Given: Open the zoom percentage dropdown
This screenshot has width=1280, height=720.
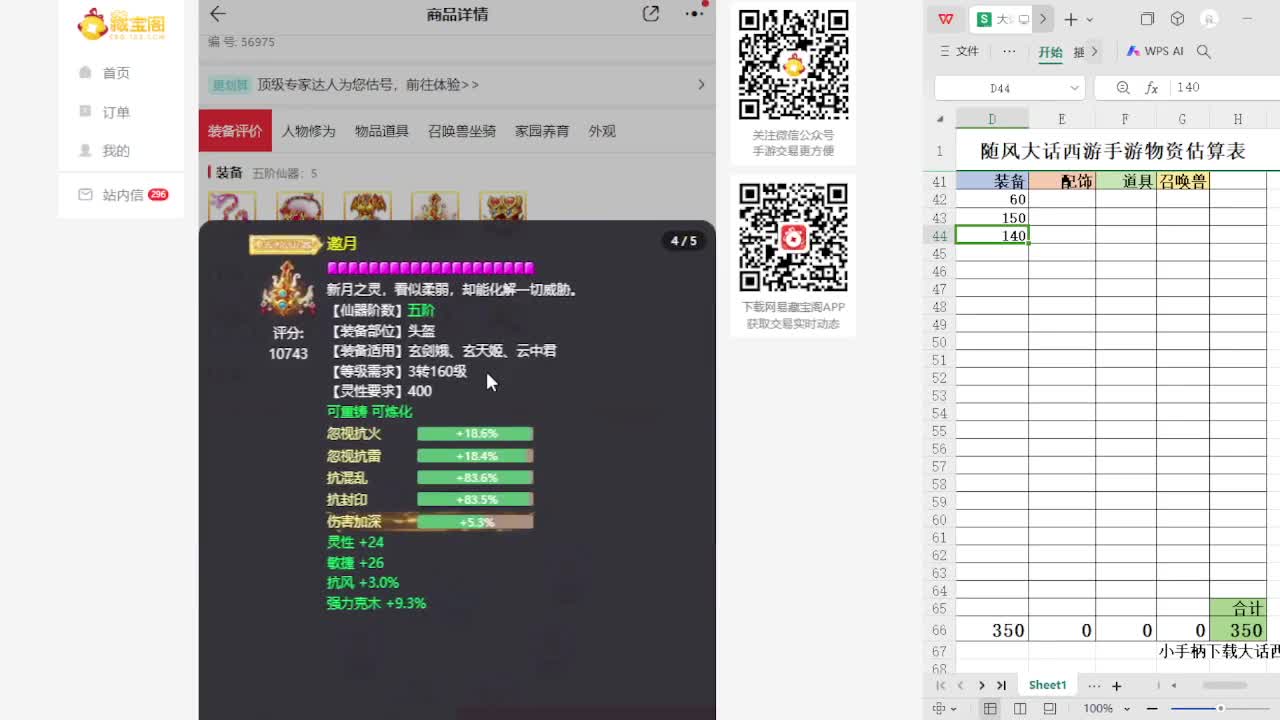Looking at the screenshot, I should (1103, 708).
